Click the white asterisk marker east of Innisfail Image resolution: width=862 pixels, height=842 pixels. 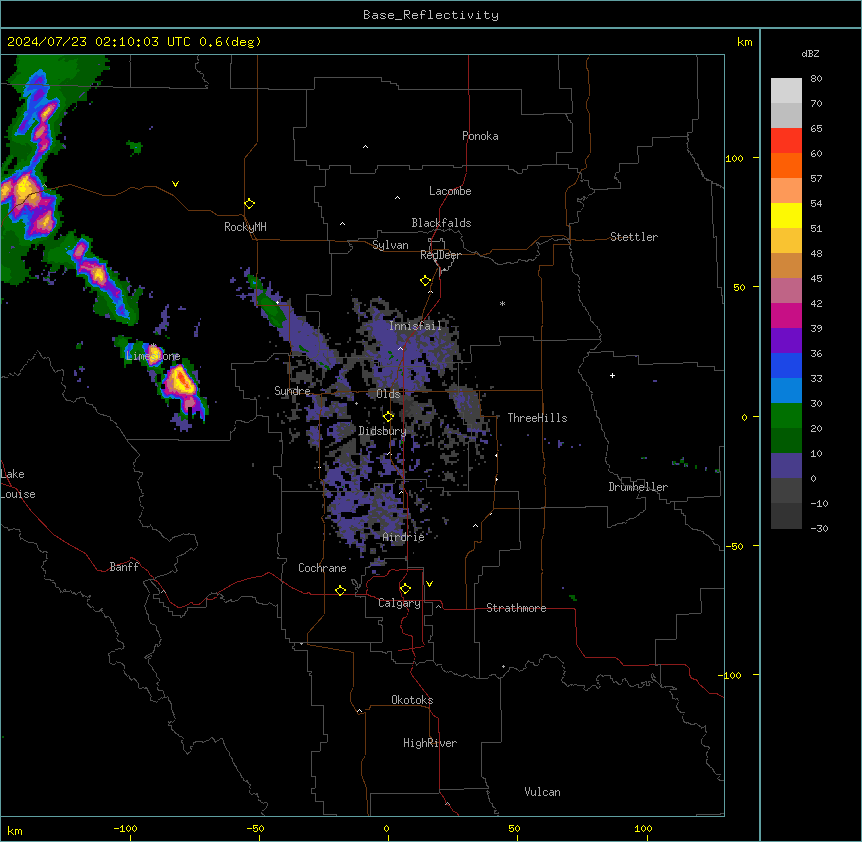502,303
